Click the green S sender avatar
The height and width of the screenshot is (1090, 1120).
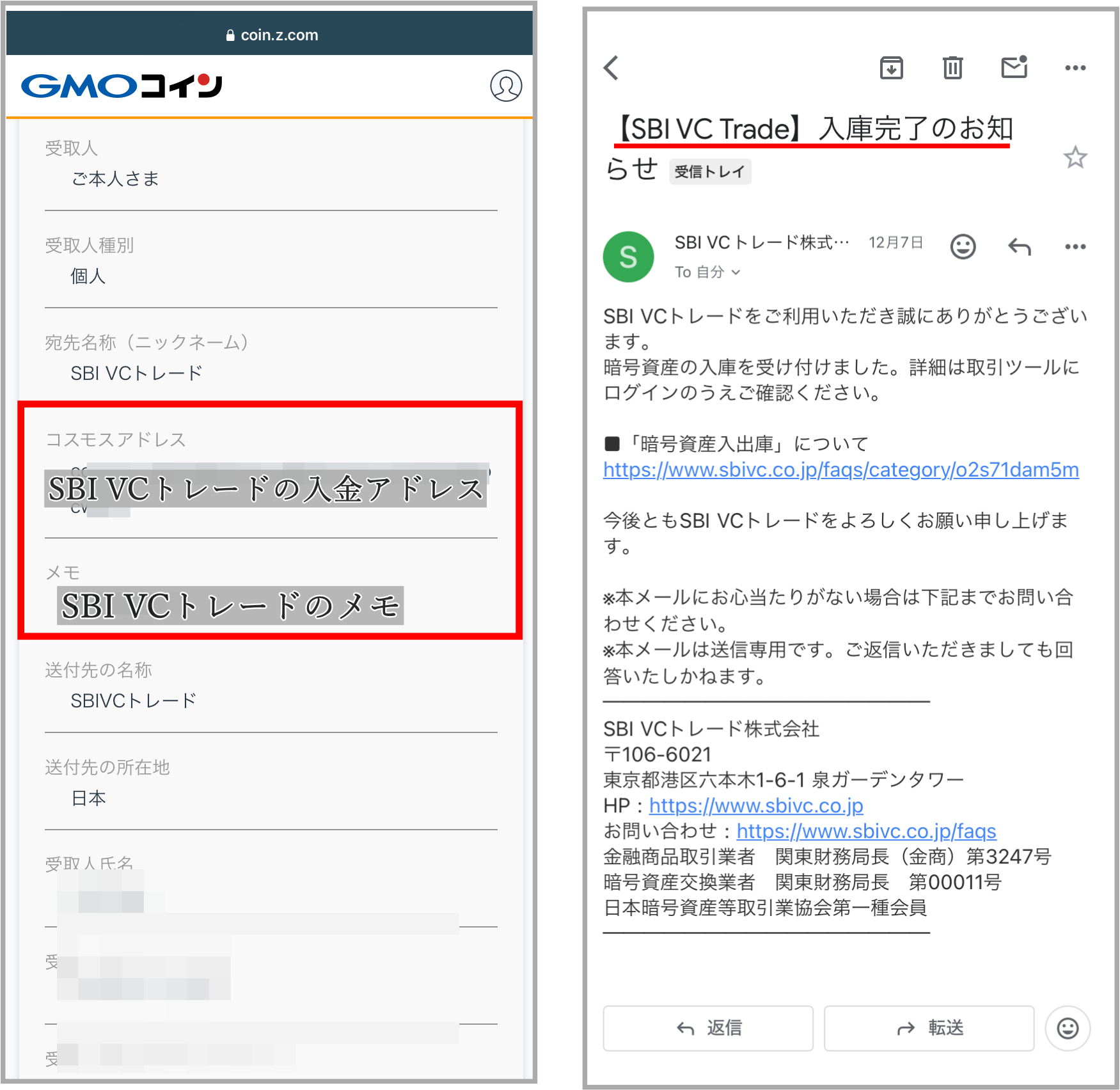click(628, 257)
